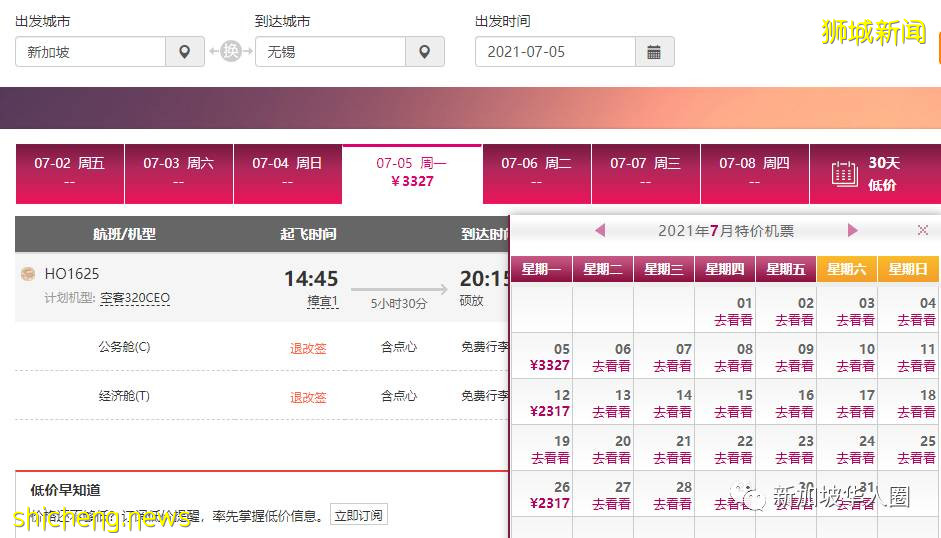Click the 到达城市 input showing 无锡

(330, 52)
